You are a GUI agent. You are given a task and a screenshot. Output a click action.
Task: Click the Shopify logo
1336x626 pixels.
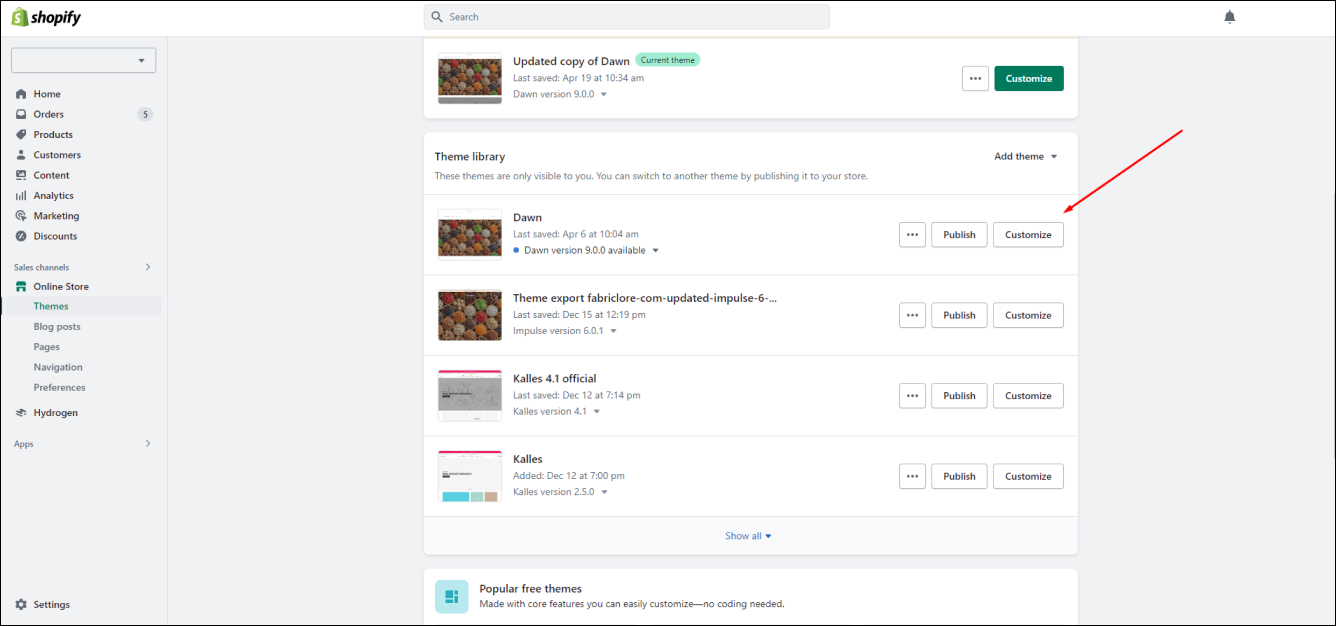tap(46, 17)
